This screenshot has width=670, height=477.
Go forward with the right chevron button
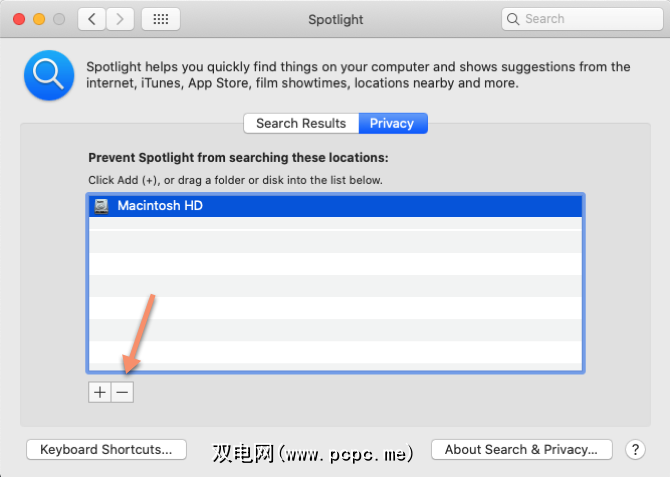120,19
